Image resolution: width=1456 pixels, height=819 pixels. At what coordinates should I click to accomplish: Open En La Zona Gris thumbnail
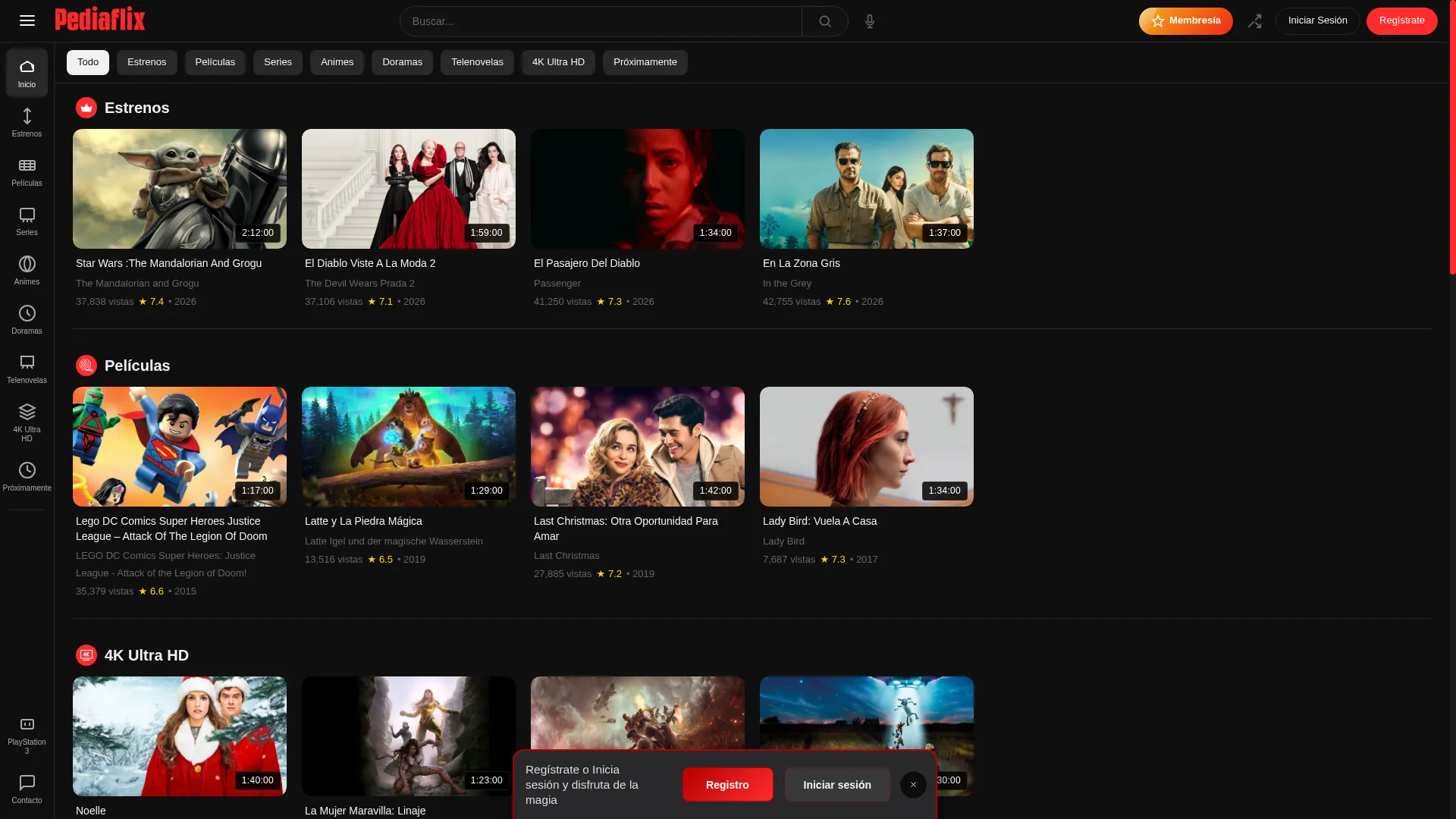tap(867, 189)
